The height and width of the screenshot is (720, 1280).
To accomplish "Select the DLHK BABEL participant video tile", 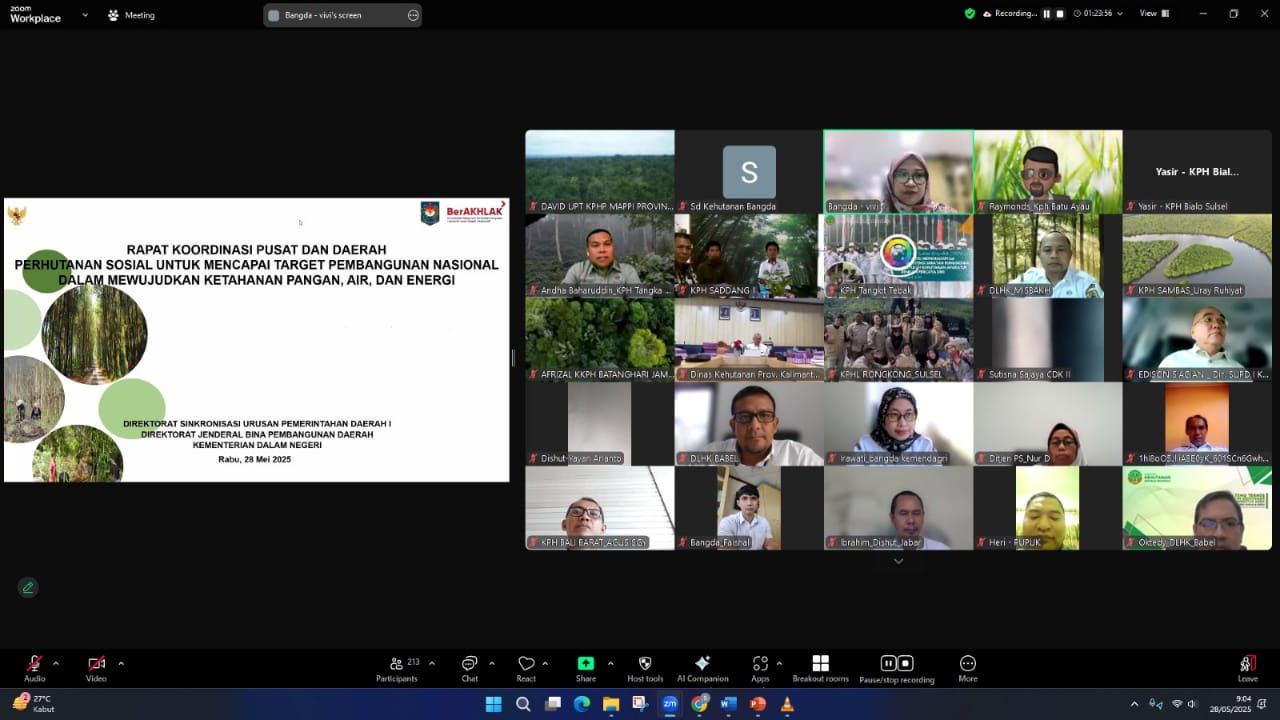I will click(749, 424).
